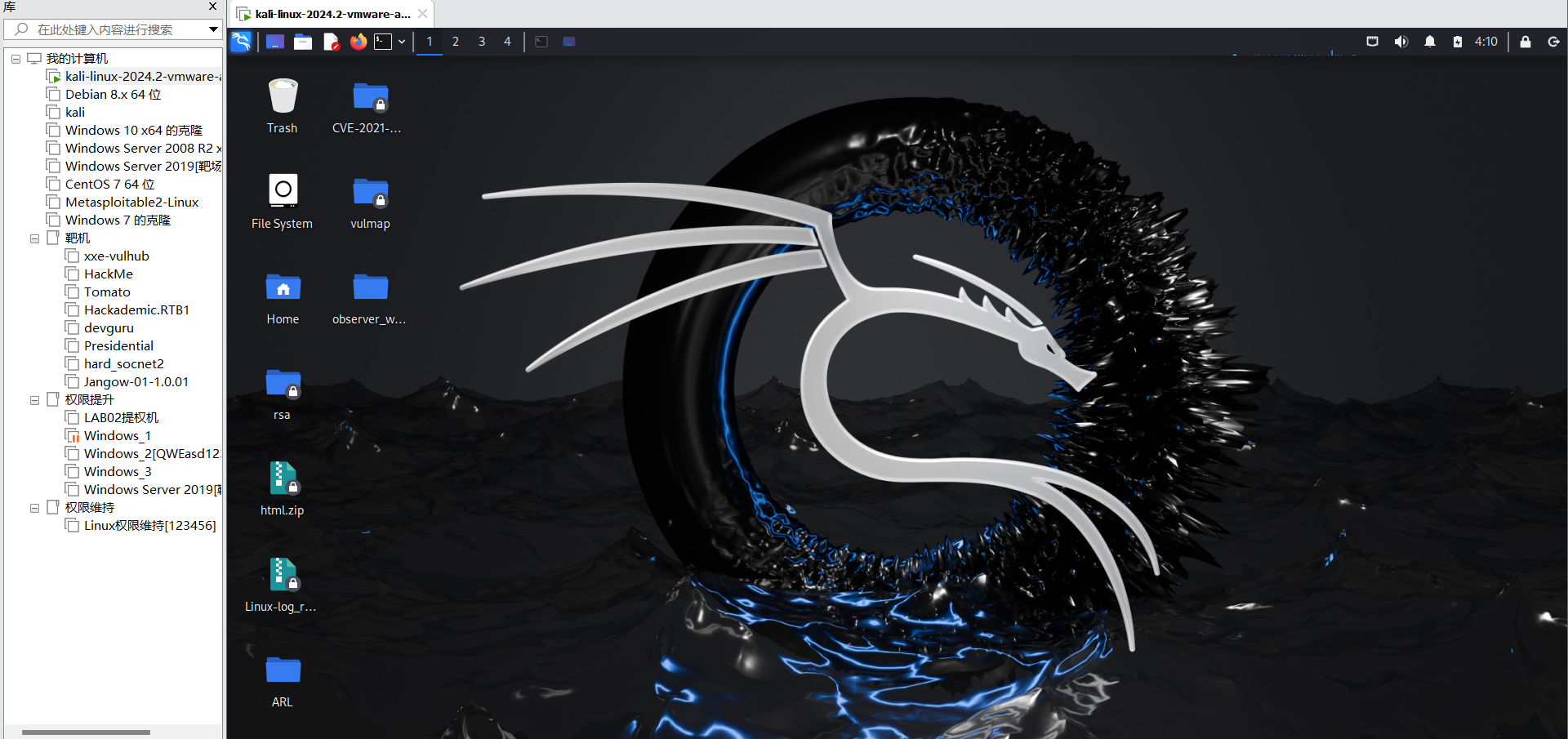1568x739 pixels.
Task: Open the Kali applications menu icon
Action: click(241, 42)
